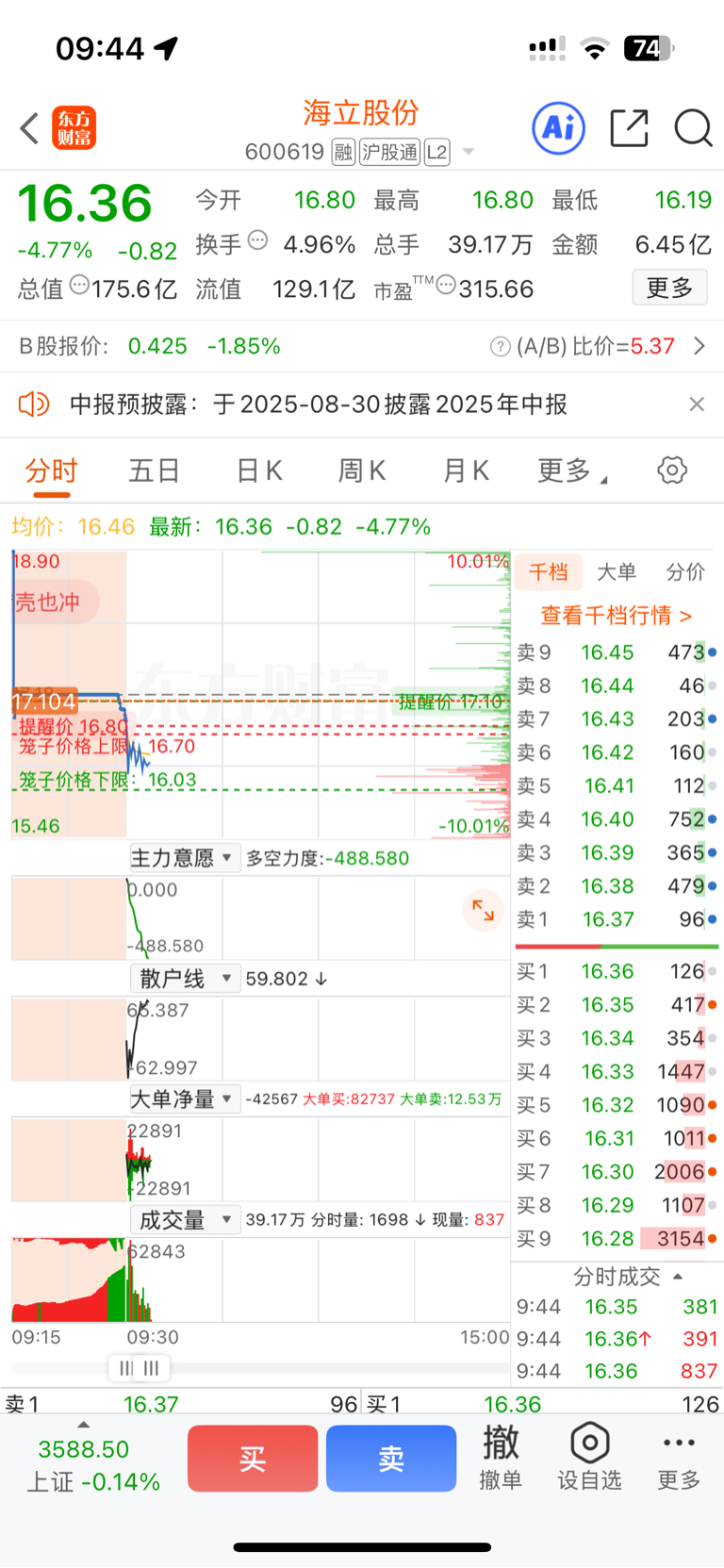Open B股 comparison chevron arrow
724x1568 pixels.
pyautogui.click(x=699, y=346)
